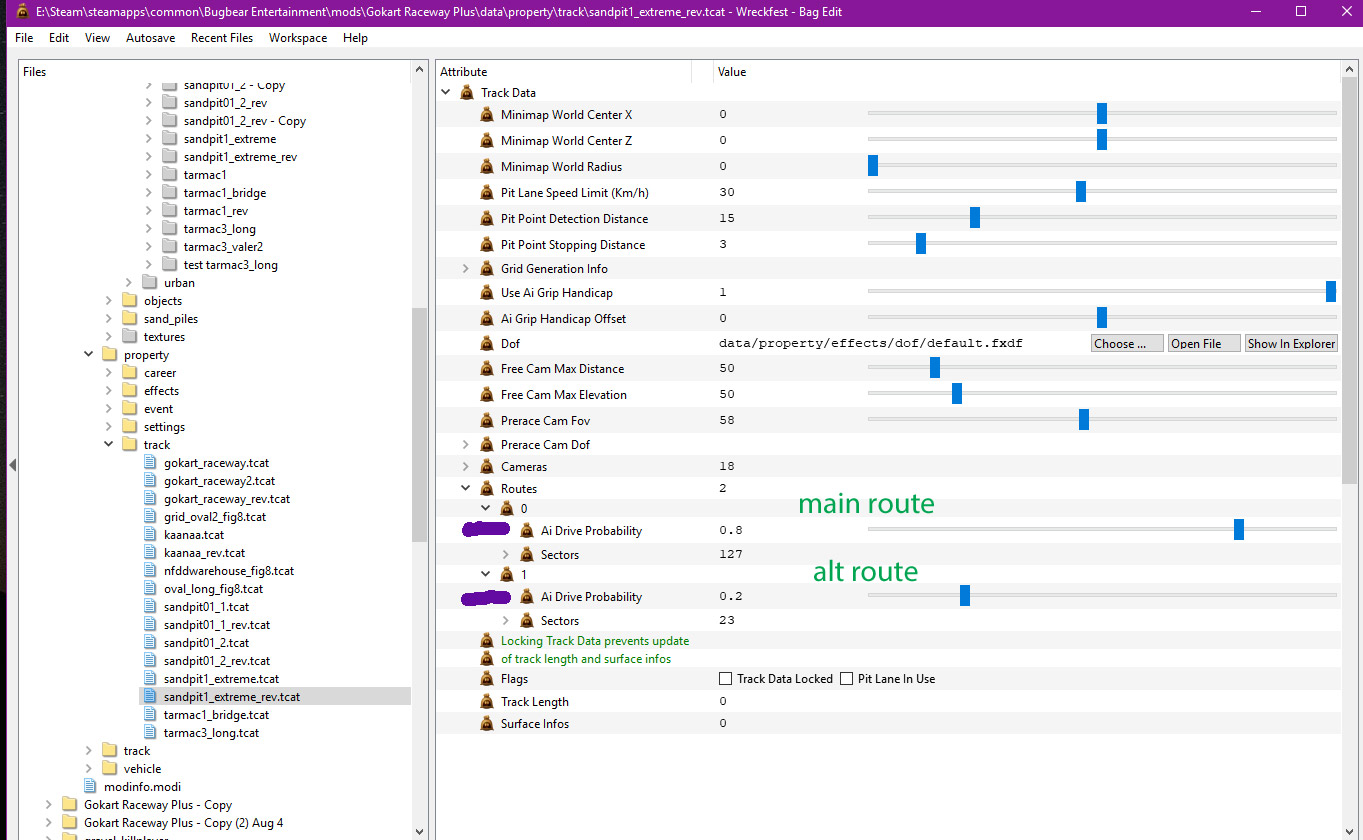Collapse the Routes node
The height and width of the screenshot is (840, 1363).
(x=465, y=489)
